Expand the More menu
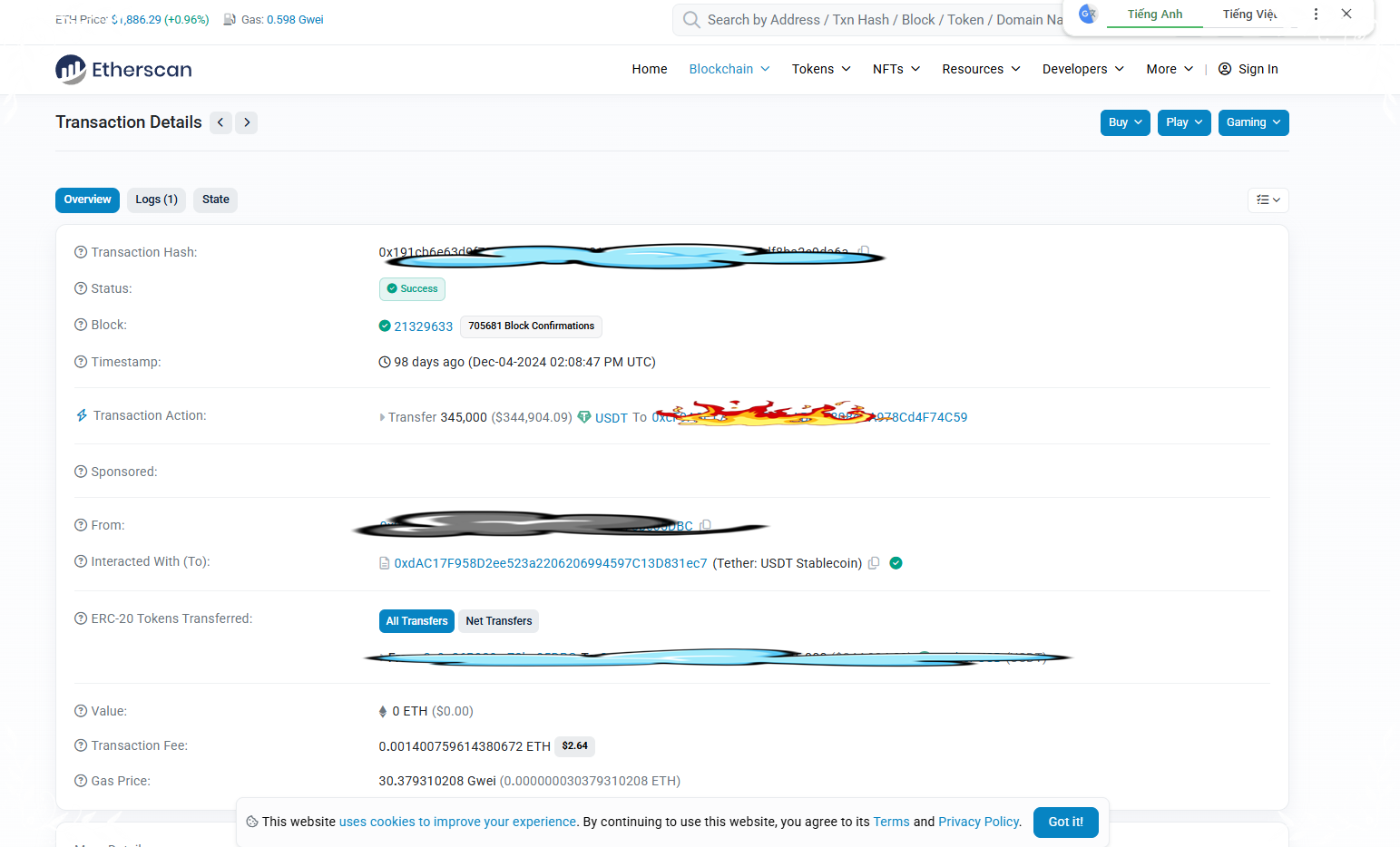1400x847 pixels. [1170, 69]
